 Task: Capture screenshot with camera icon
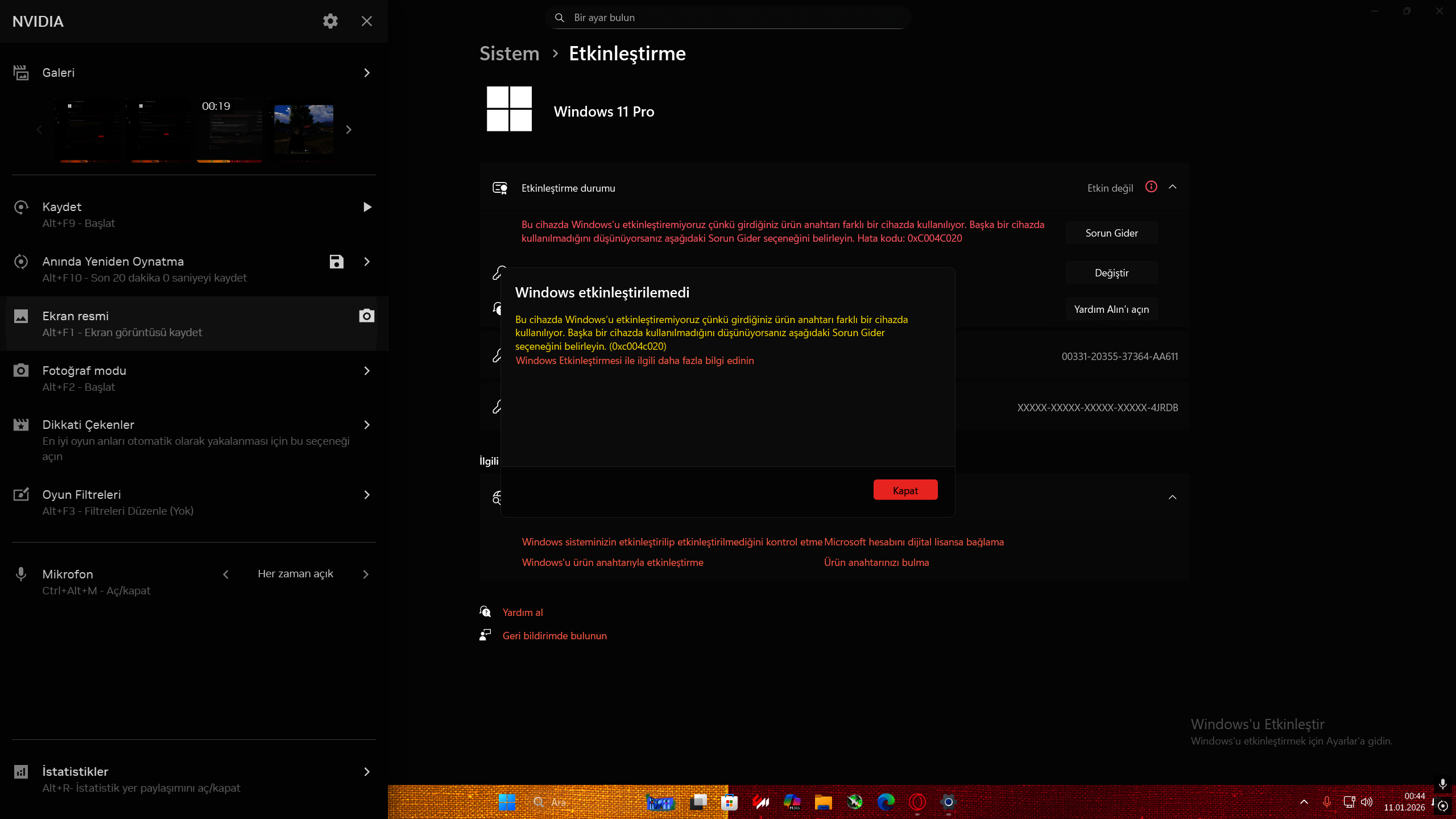point(367,316)
